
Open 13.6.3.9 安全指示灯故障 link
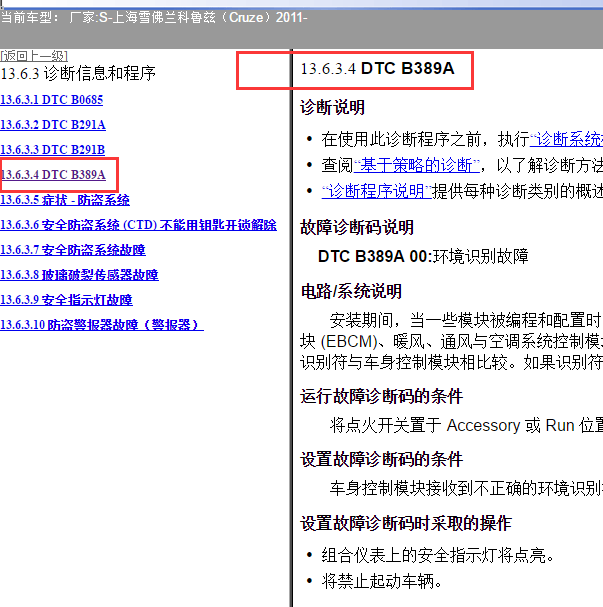[66, 300]
